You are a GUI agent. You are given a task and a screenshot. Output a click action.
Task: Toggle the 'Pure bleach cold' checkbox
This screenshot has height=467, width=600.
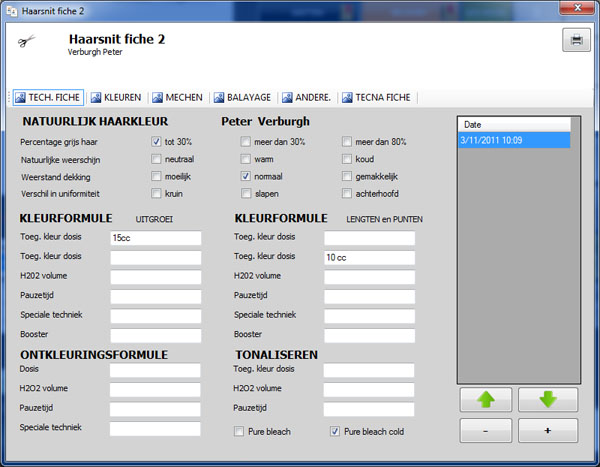(x=335, y=431)
